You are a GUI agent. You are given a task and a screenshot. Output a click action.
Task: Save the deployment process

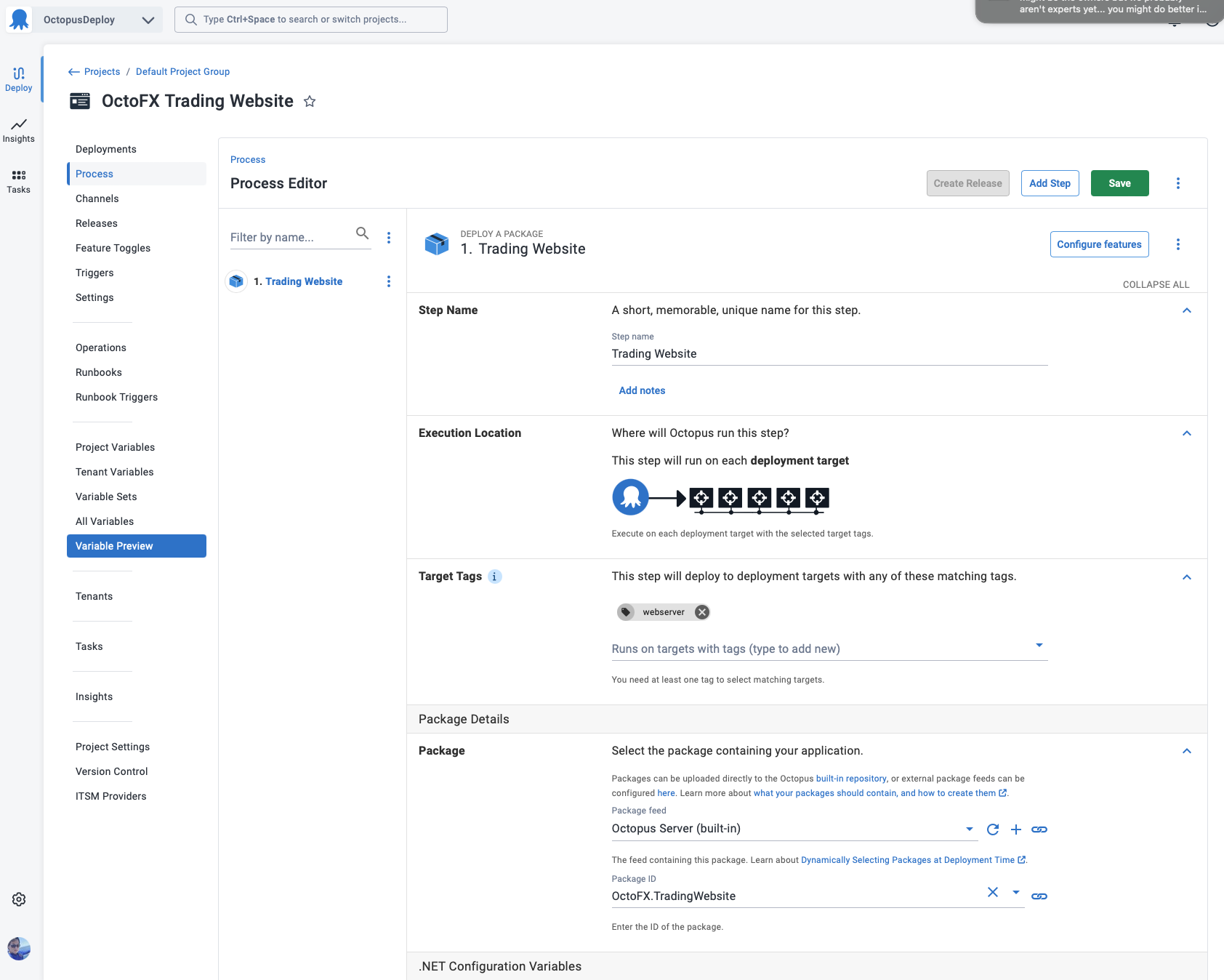pyautogui.click(x=1120, y=183)
